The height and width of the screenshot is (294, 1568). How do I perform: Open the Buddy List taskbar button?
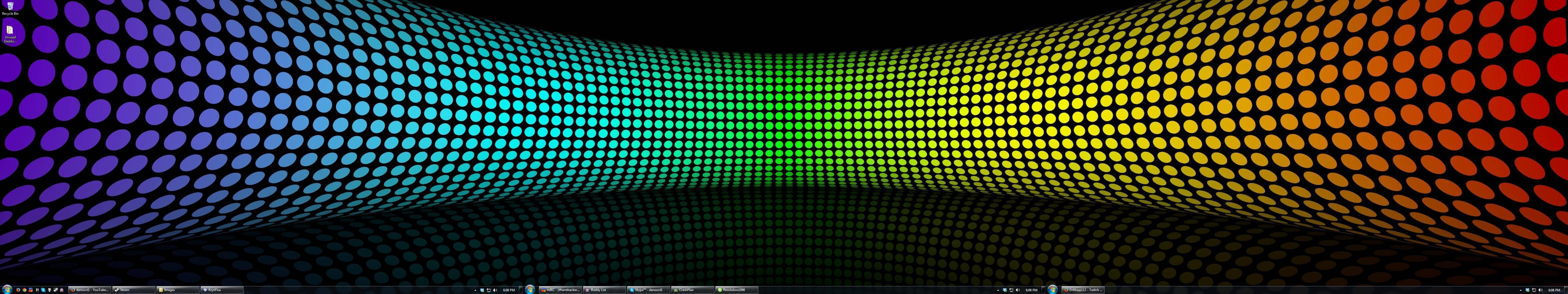(x=604, y=290)
